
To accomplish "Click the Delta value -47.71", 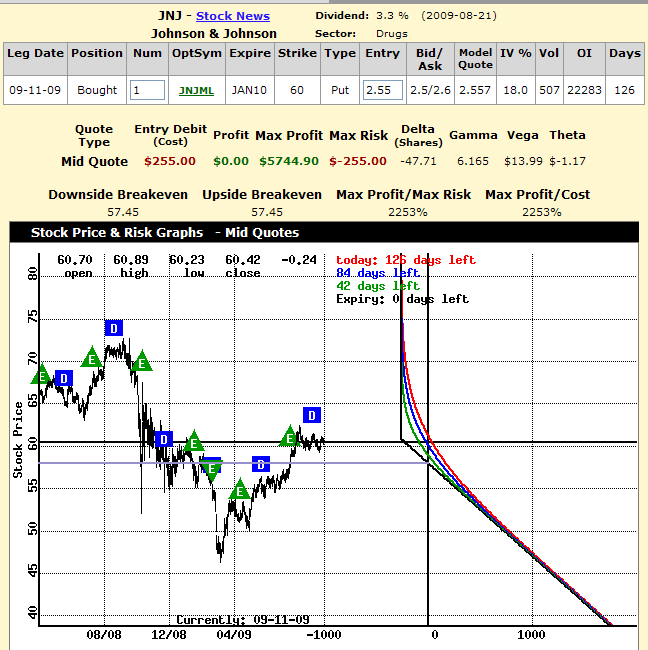I will [x=418, y=161].
